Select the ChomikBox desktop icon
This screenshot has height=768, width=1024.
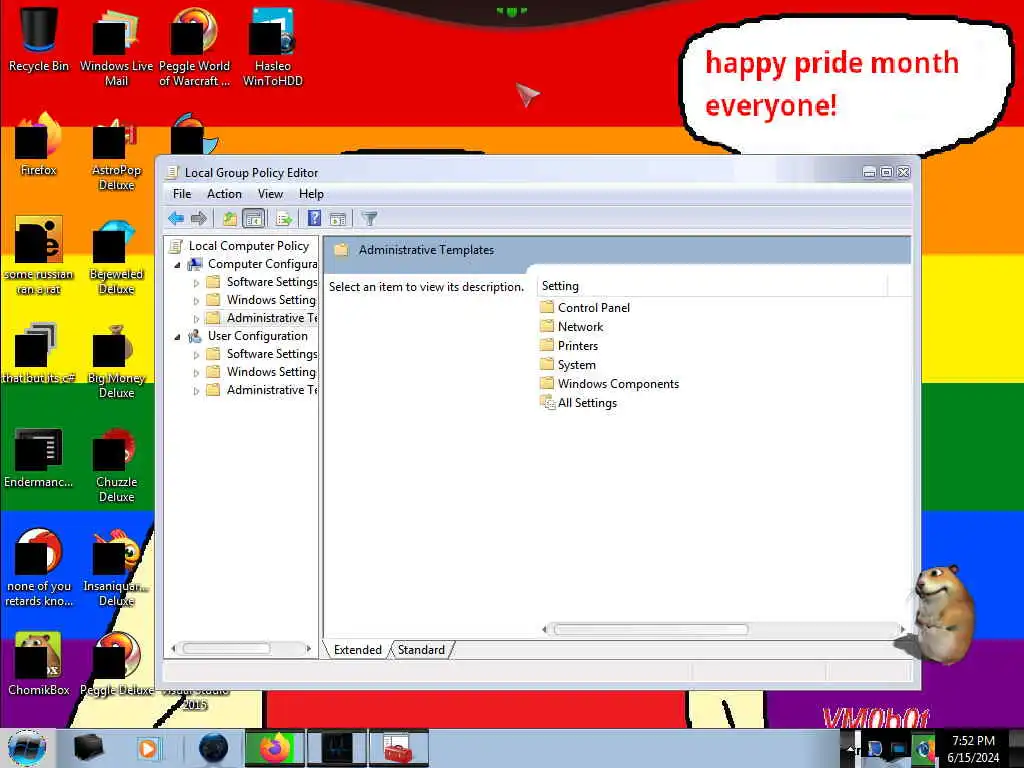tap(39, 664)
